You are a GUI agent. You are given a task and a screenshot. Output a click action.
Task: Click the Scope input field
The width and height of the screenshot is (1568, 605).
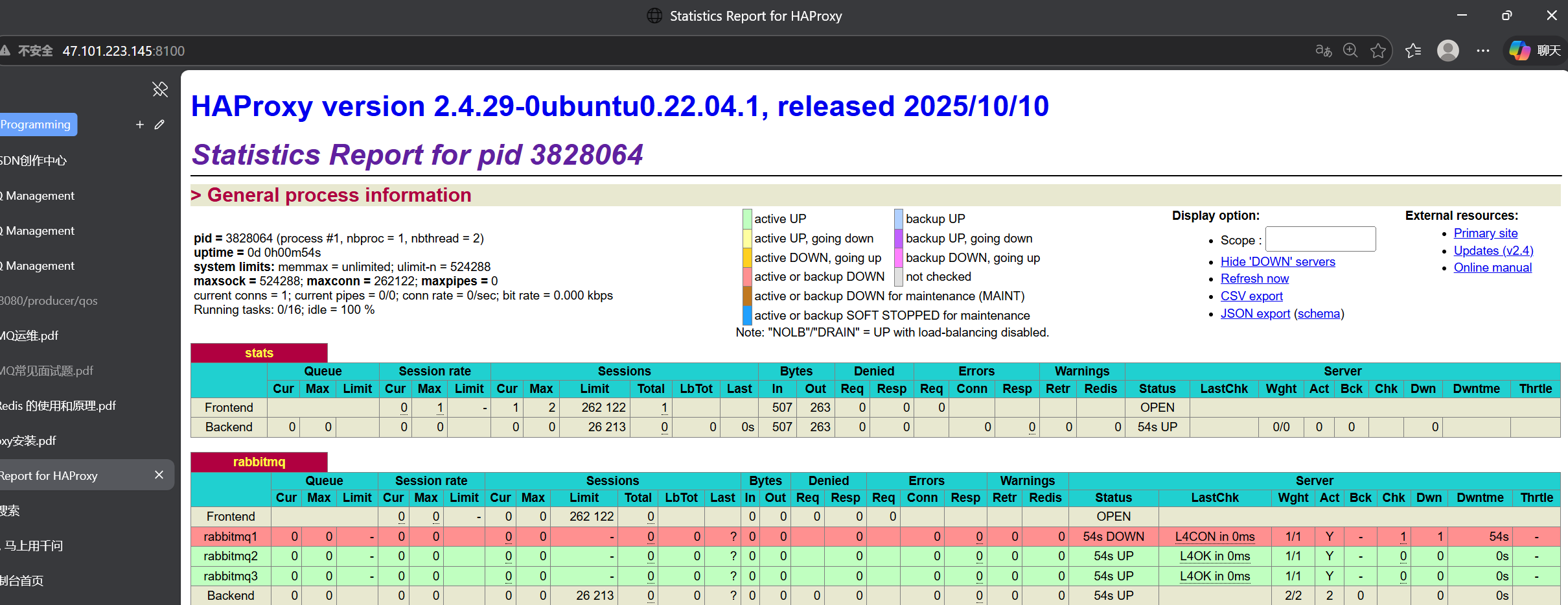tap(1320, 239)
